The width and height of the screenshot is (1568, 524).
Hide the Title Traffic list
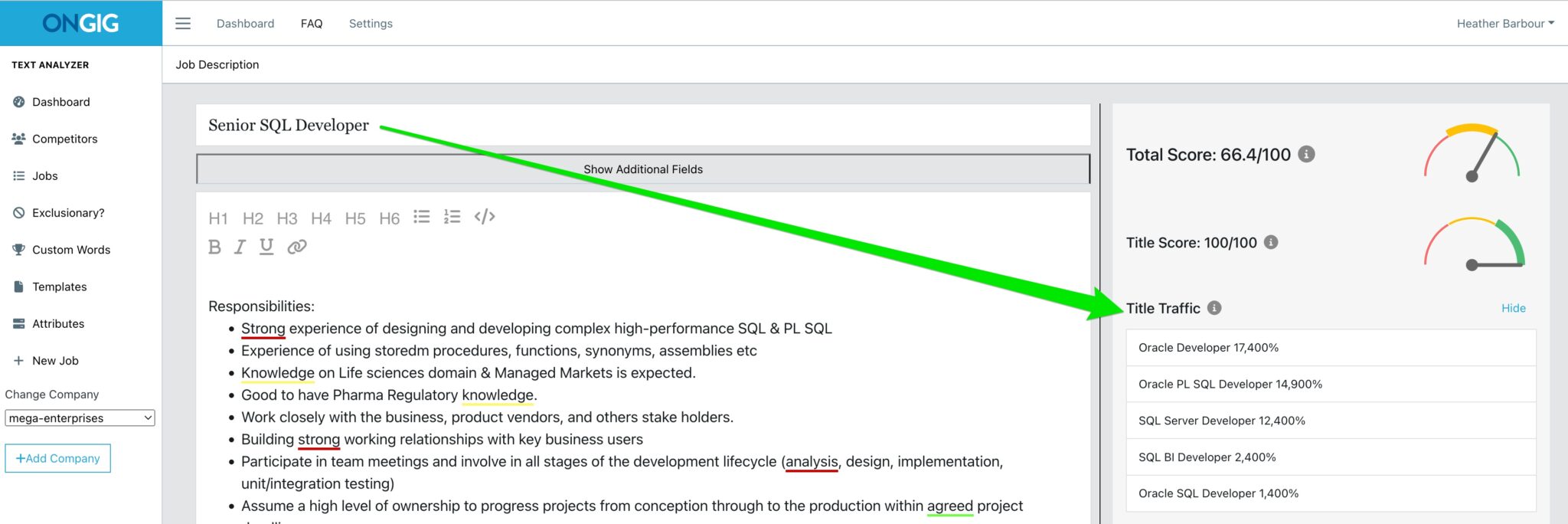click(x=1513, y=308)
